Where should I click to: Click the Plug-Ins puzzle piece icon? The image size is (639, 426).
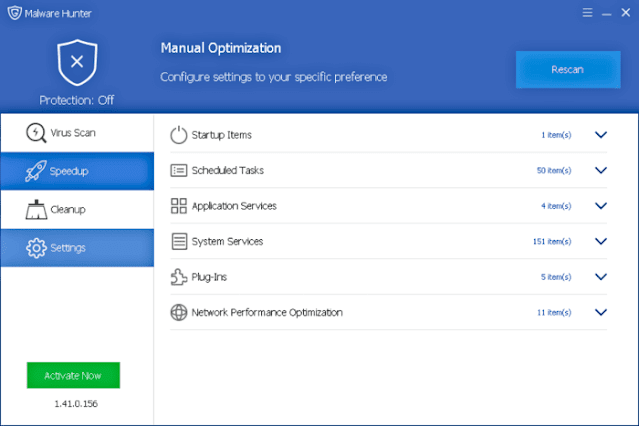point(178,277)
